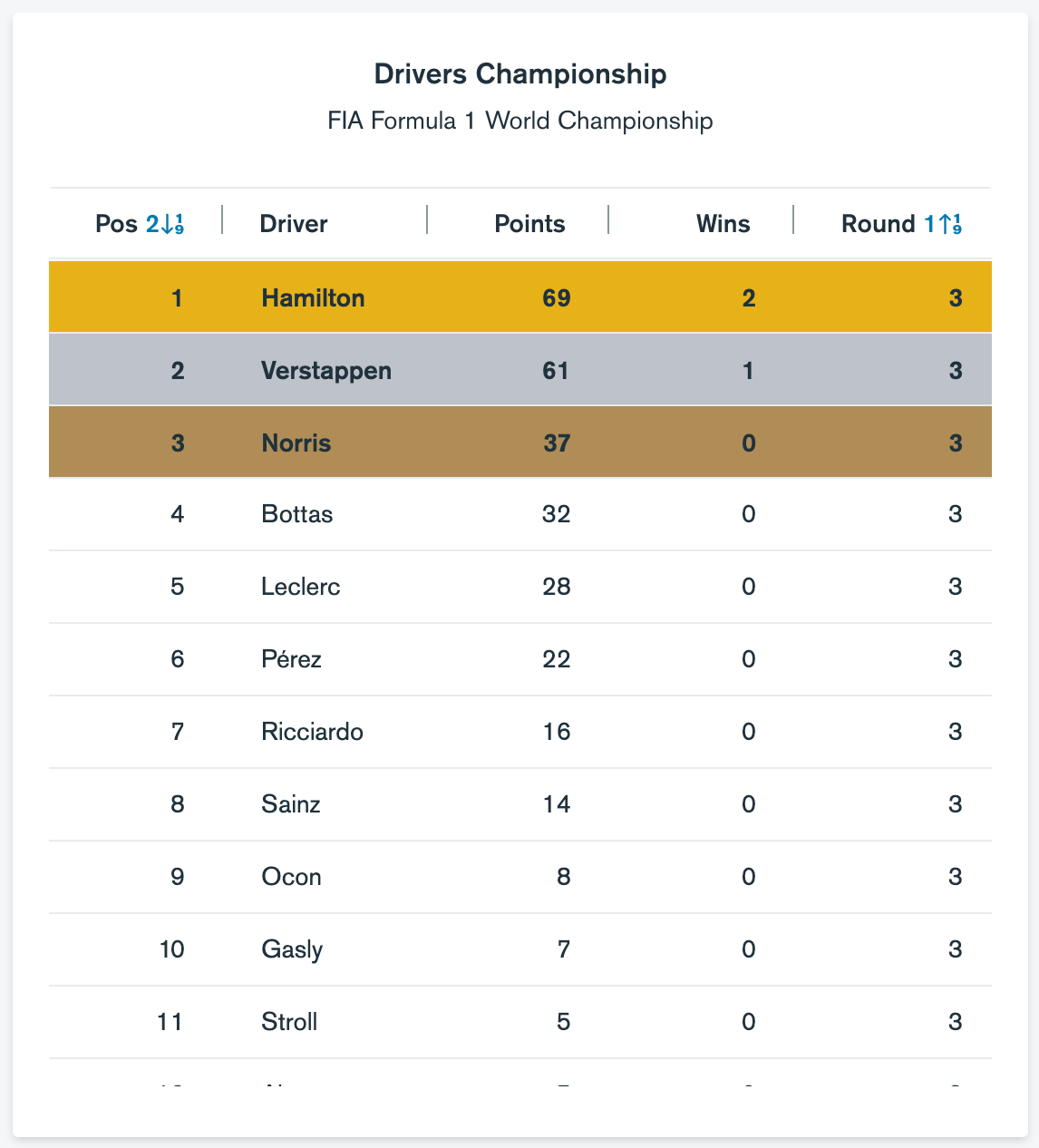Sort table by Points column header
This screenshot has height=1148, width=1039.
point(529,224)
